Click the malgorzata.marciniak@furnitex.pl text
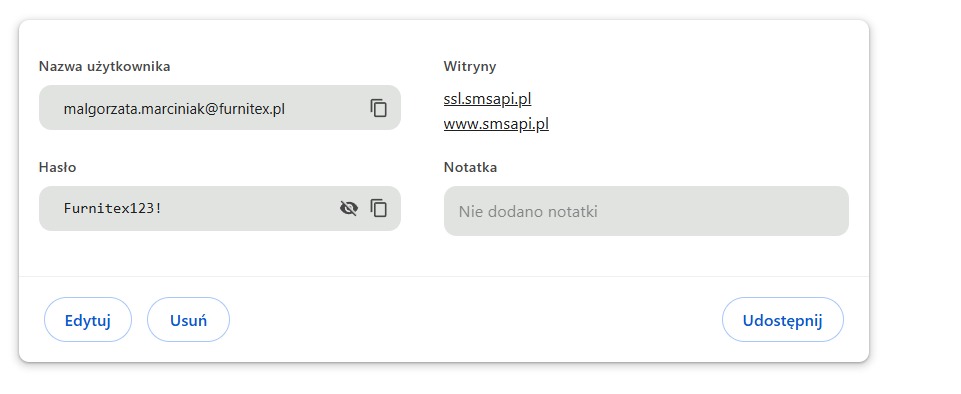 [174, 109]
